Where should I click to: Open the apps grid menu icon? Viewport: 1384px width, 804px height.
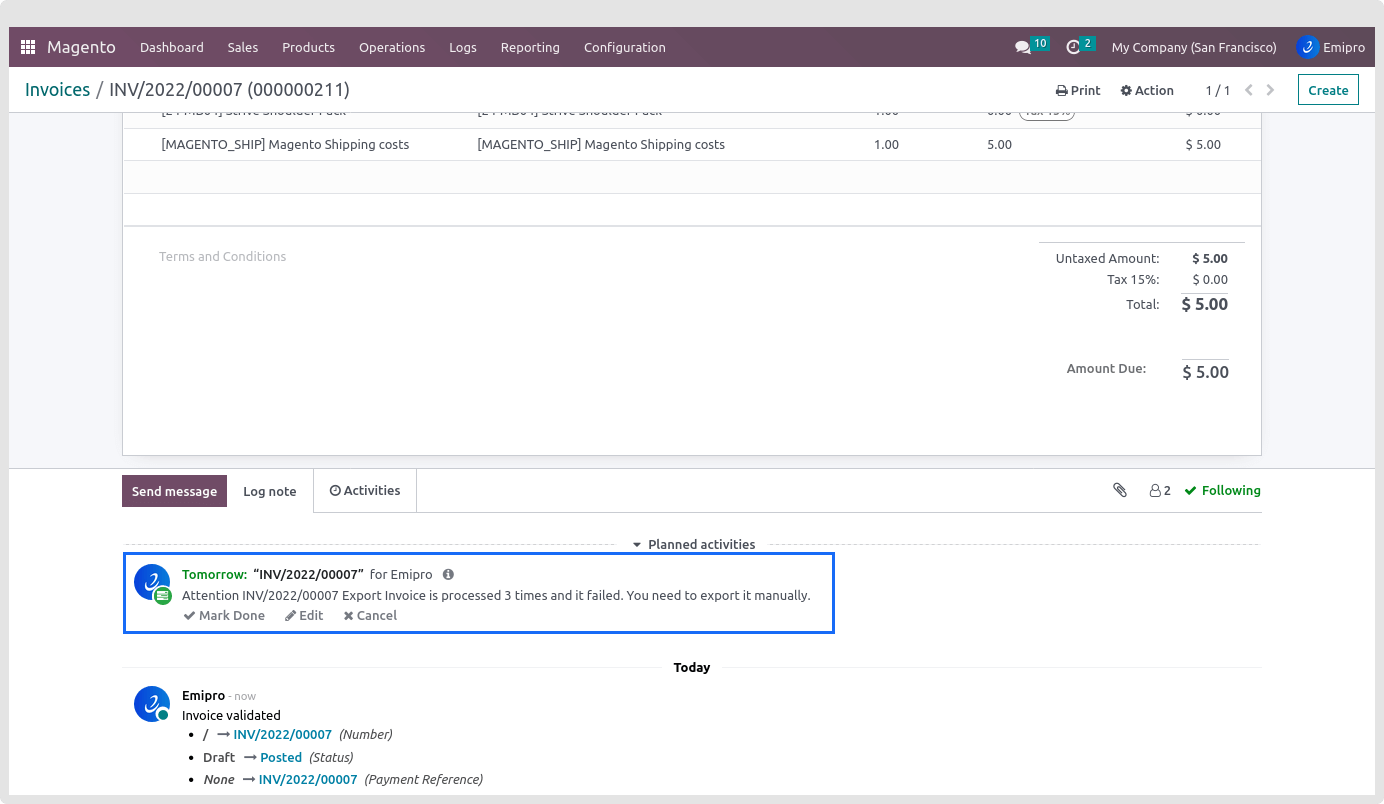click(x=28, y=47)
